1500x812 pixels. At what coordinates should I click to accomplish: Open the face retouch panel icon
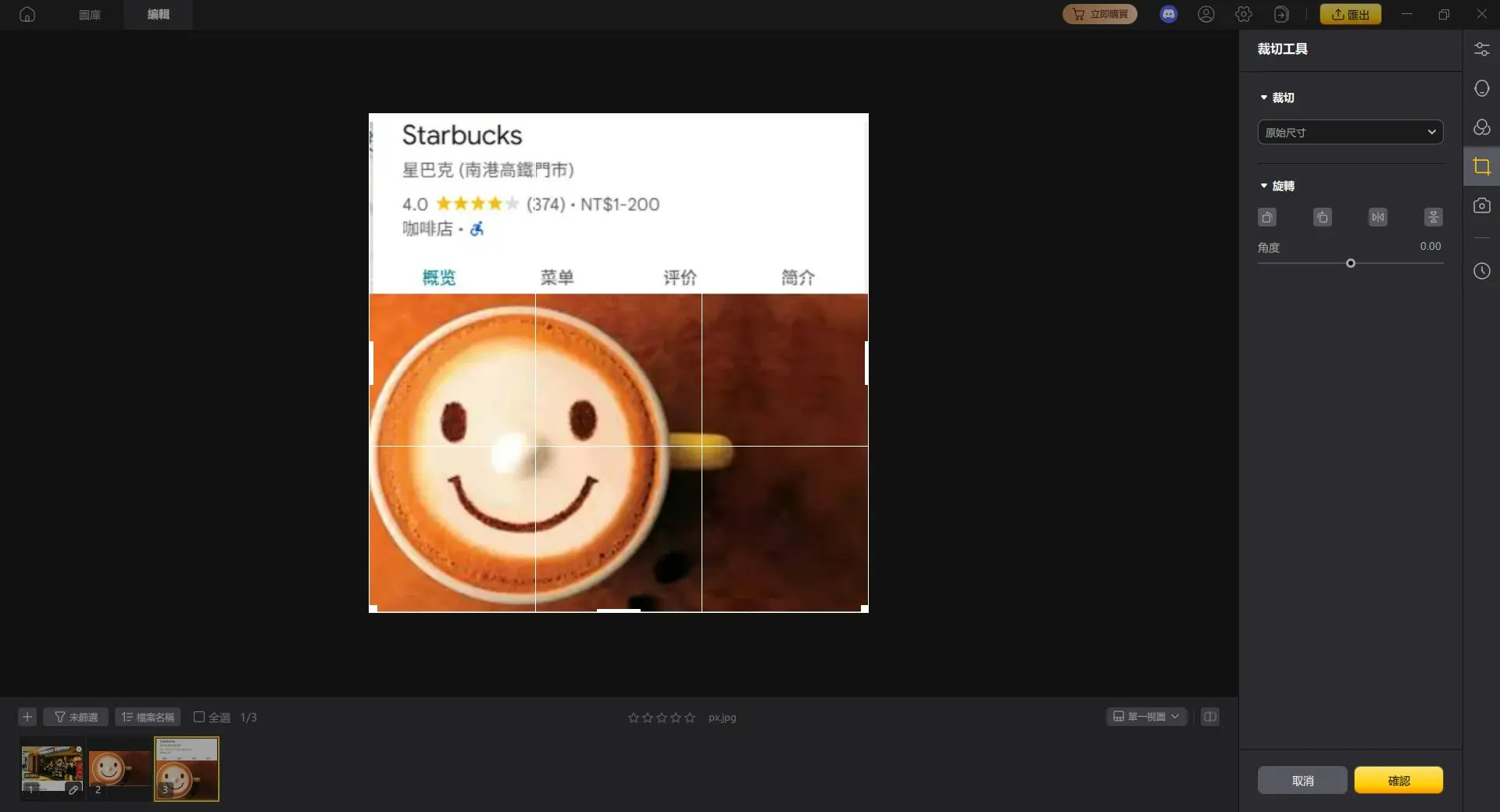pyautogui.click(x=1481, y=88)
